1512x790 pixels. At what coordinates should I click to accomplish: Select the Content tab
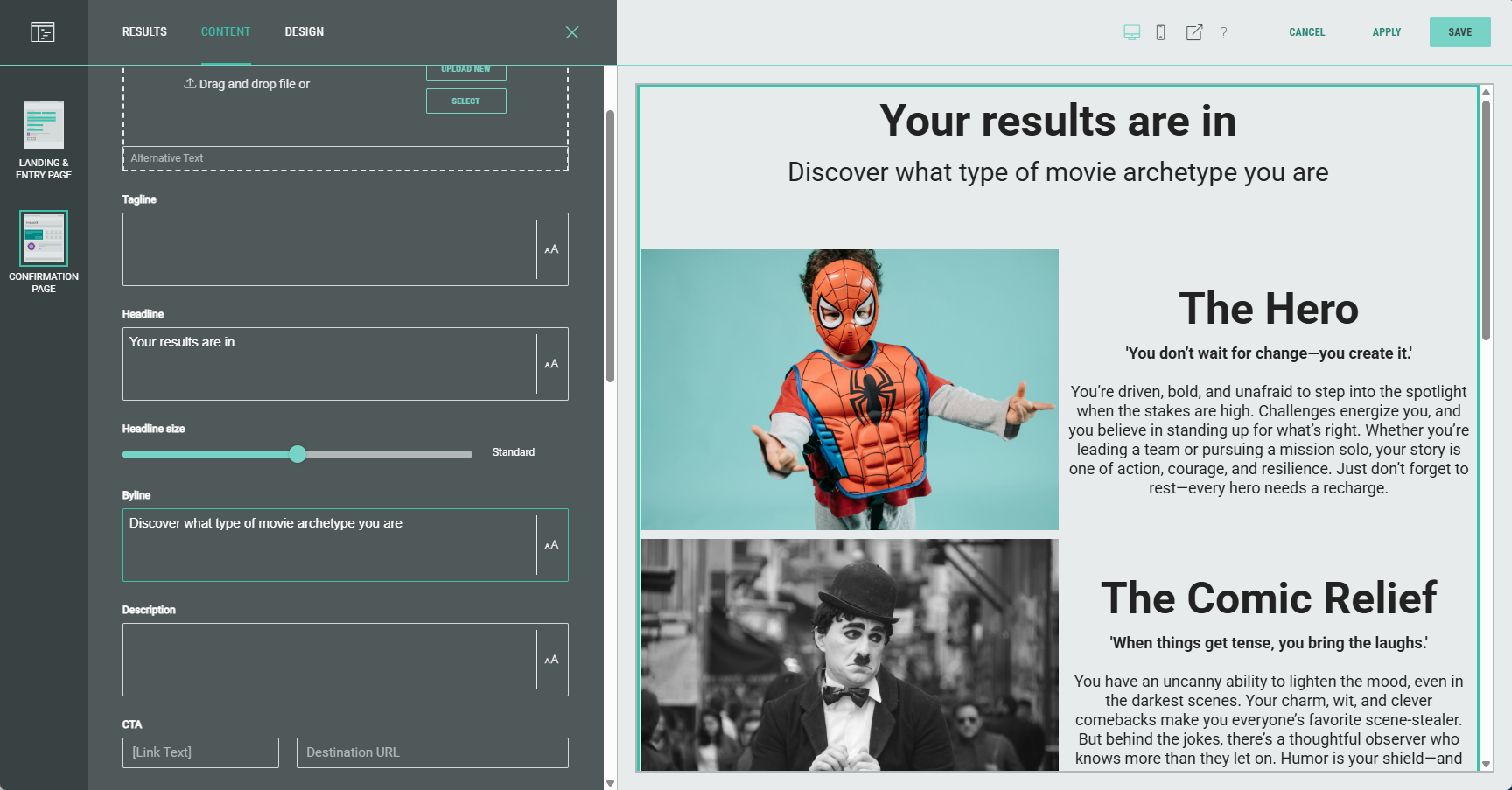[226, 32]
